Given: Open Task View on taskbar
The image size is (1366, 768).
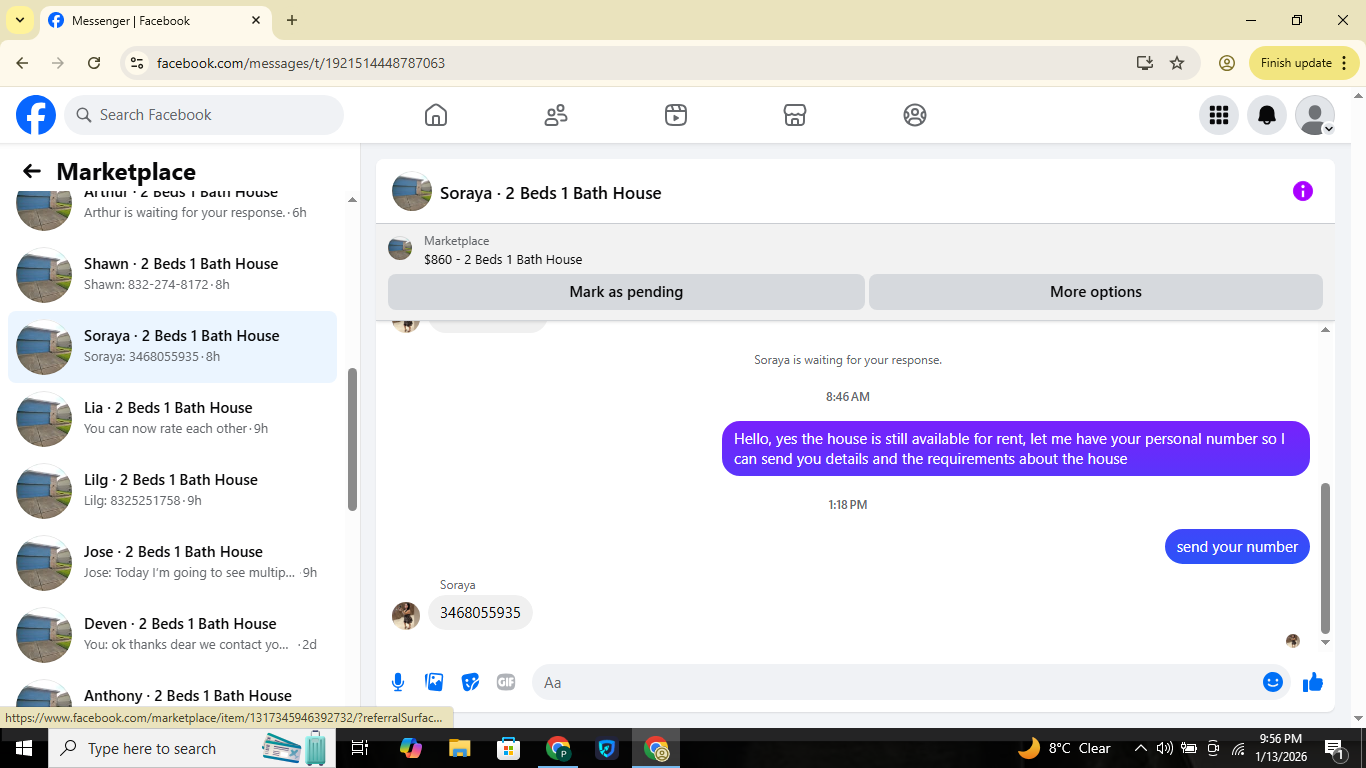Looking at the screenshot, I should tap(361, 748).
